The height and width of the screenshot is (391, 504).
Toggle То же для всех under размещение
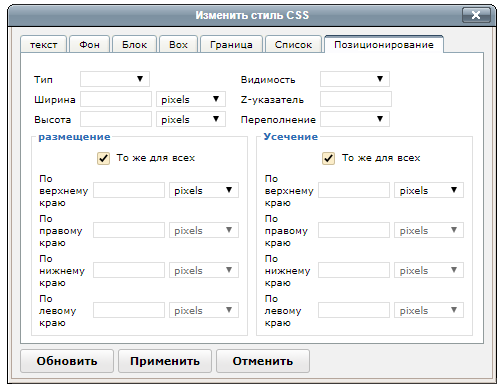[103, 158]
